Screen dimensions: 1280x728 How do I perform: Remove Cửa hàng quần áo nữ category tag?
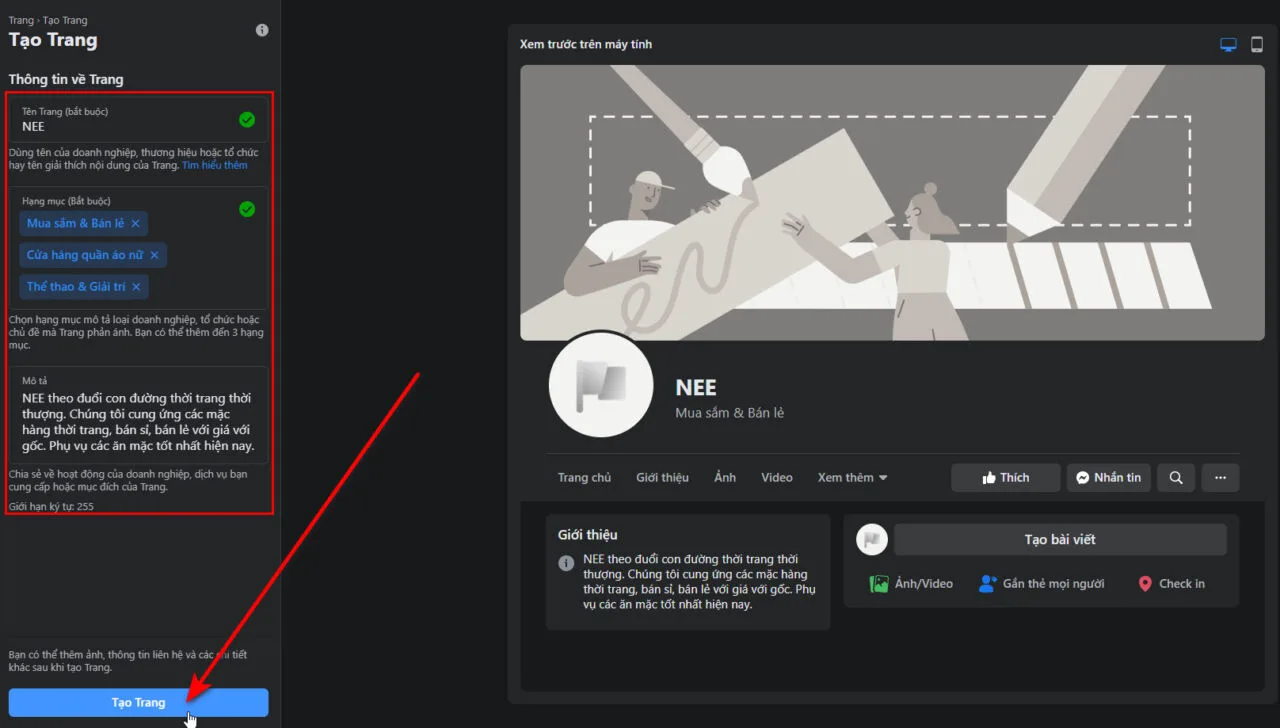pos(154,255)
